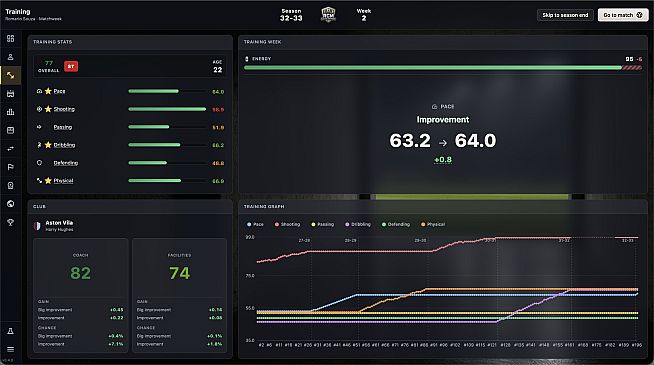654x365 pixels.
Task: Click the Aston Villa club shield icon
Action: pos(37,226)
